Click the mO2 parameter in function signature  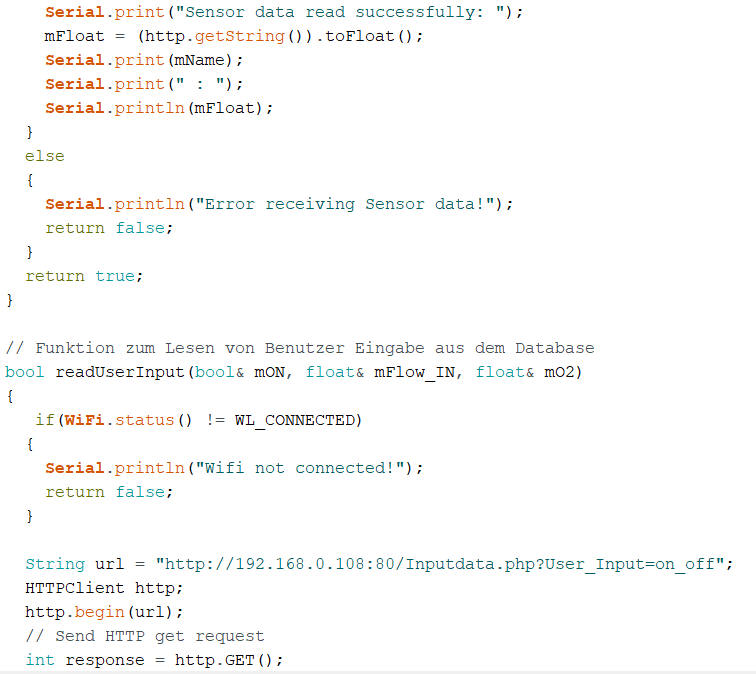[559, 372]
